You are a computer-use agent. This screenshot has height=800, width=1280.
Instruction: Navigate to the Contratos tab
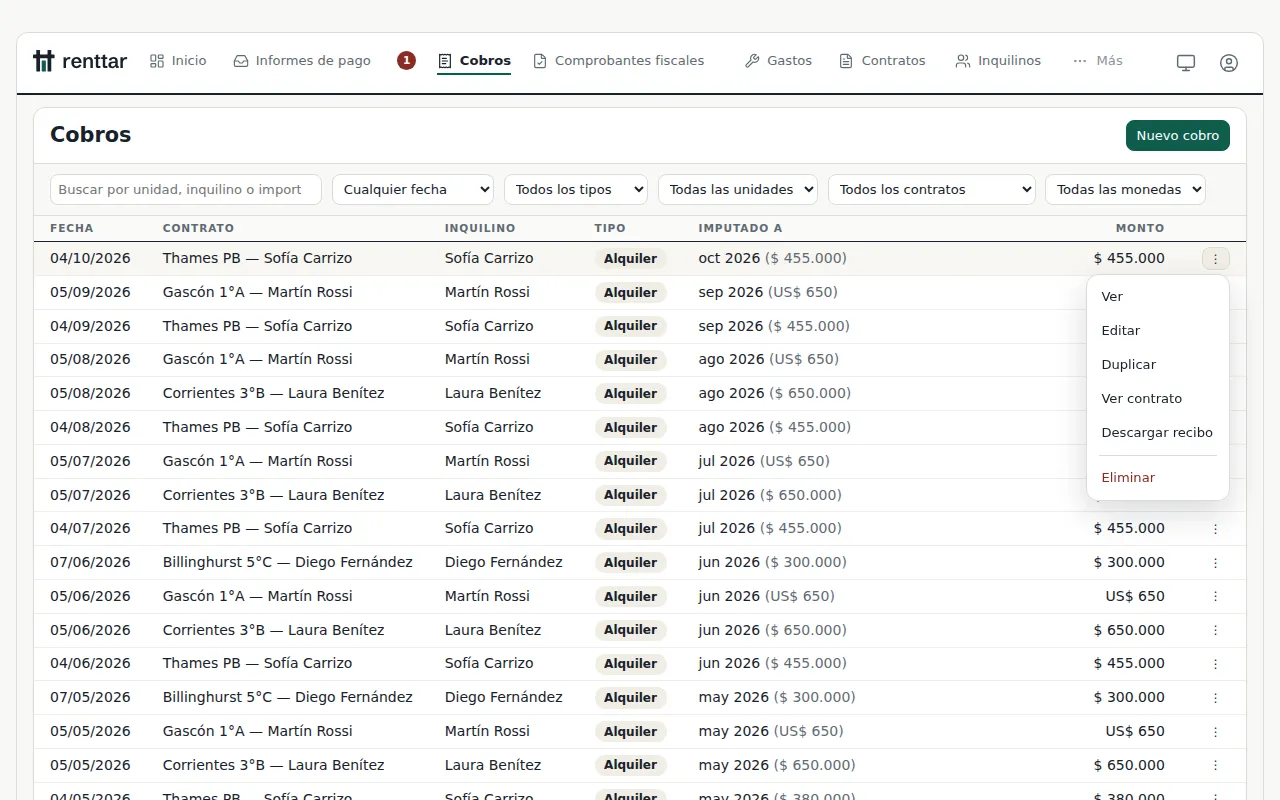click(882, 61)
